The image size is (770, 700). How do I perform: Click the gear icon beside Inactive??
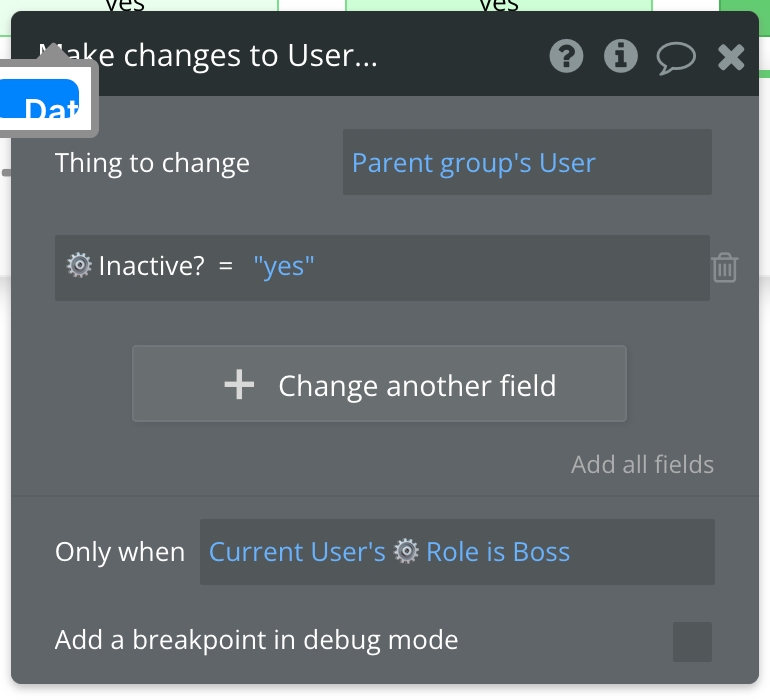79,266
